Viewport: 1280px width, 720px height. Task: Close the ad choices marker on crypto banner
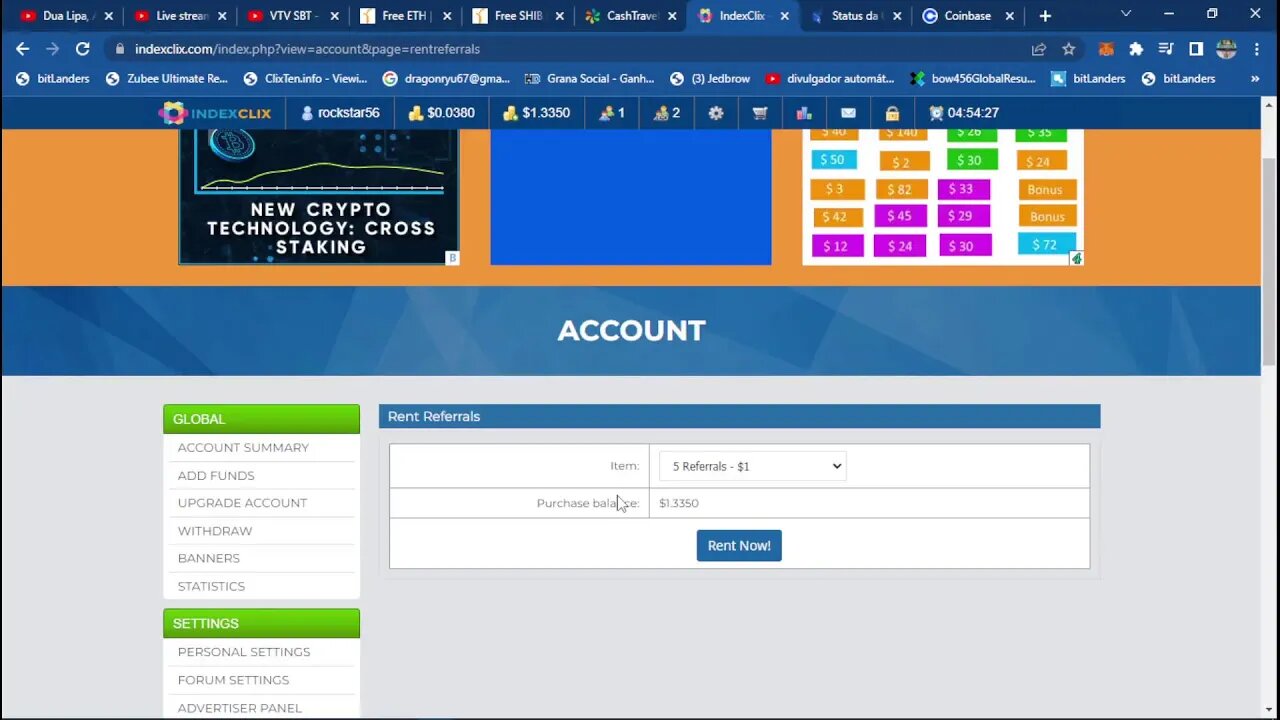(452, 258)
